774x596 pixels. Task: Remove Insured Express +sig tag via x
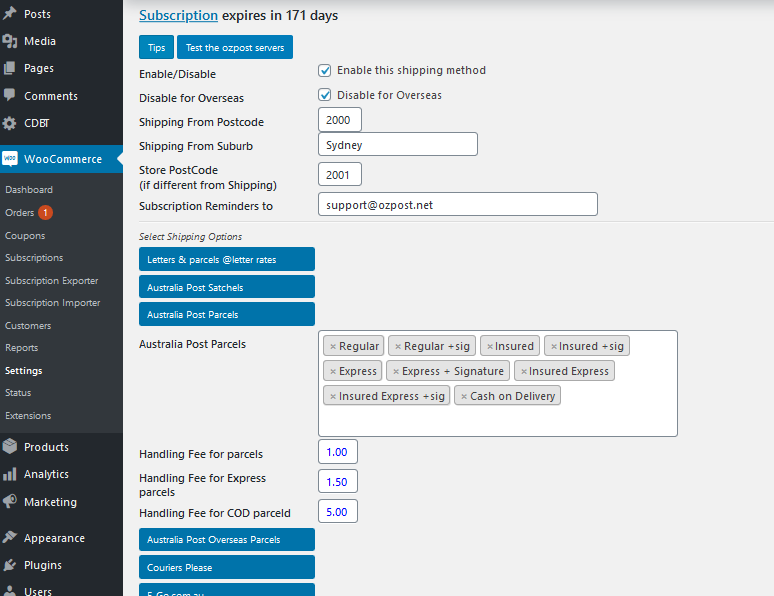click(x=333, y=397)
